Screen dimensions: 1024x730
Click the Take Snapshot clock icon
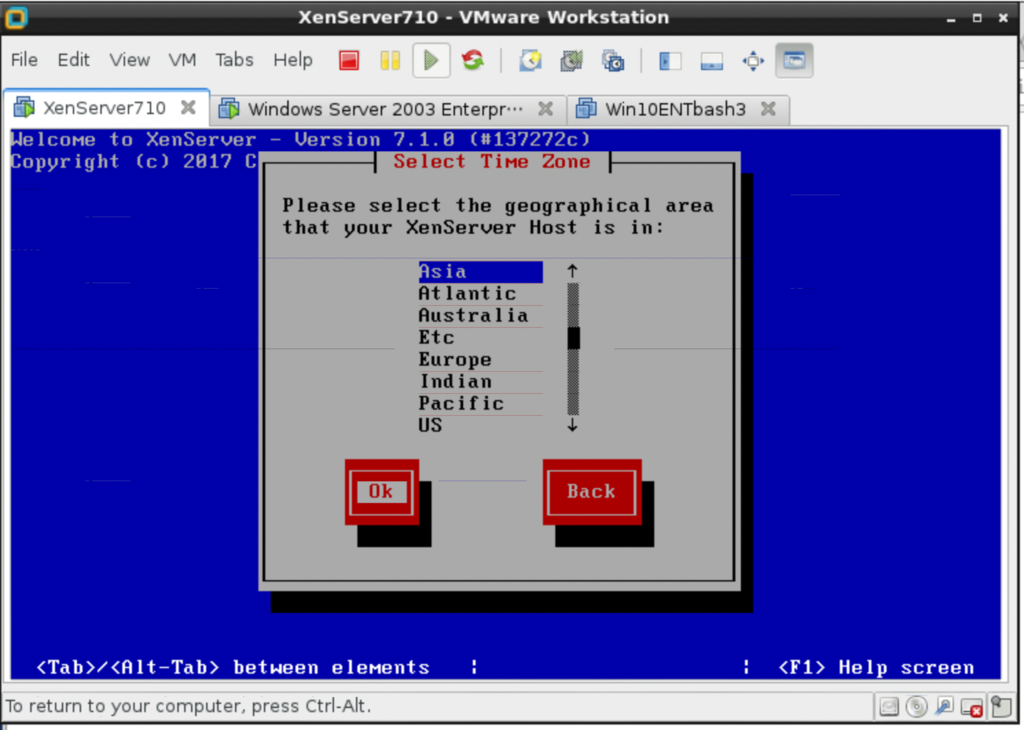[x=530, y=61]
